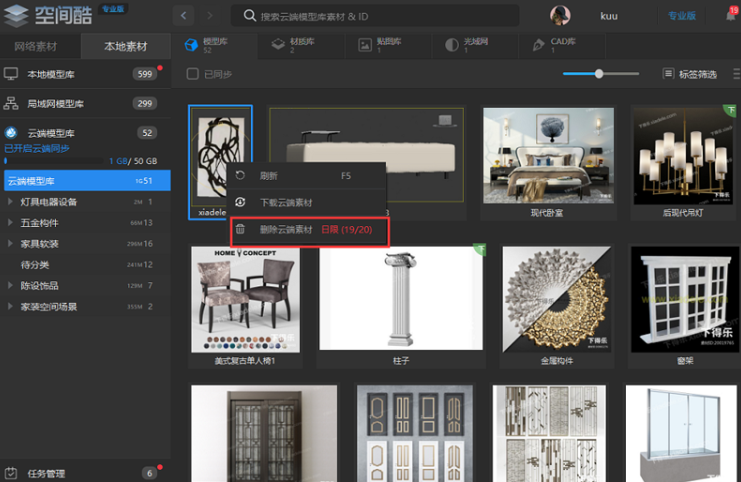Expand the 陈设饰品 category arrow
The height and width of the screenshot is (482, 741).
coord(11,286)
